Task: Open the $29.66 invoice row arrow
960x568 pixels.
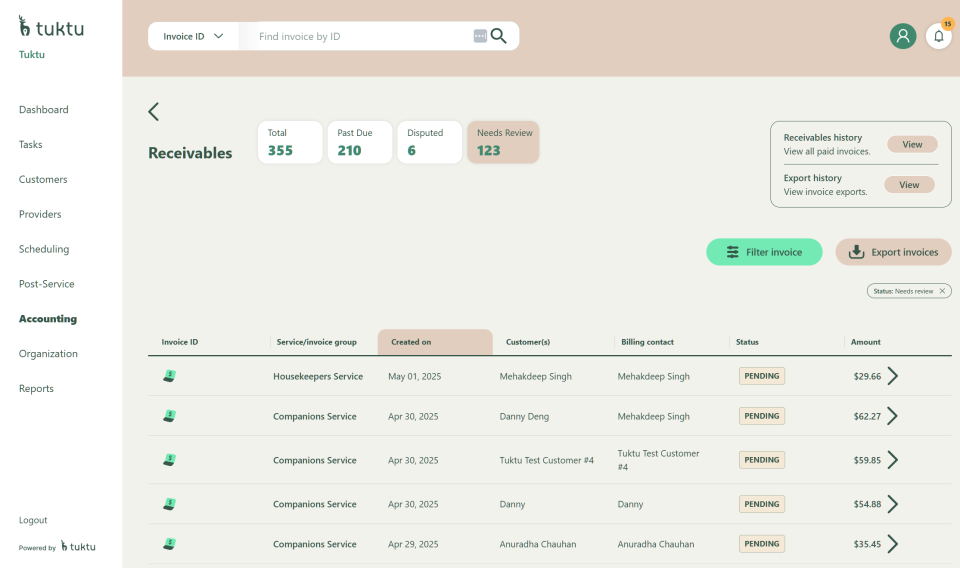Action: [893, 376]
